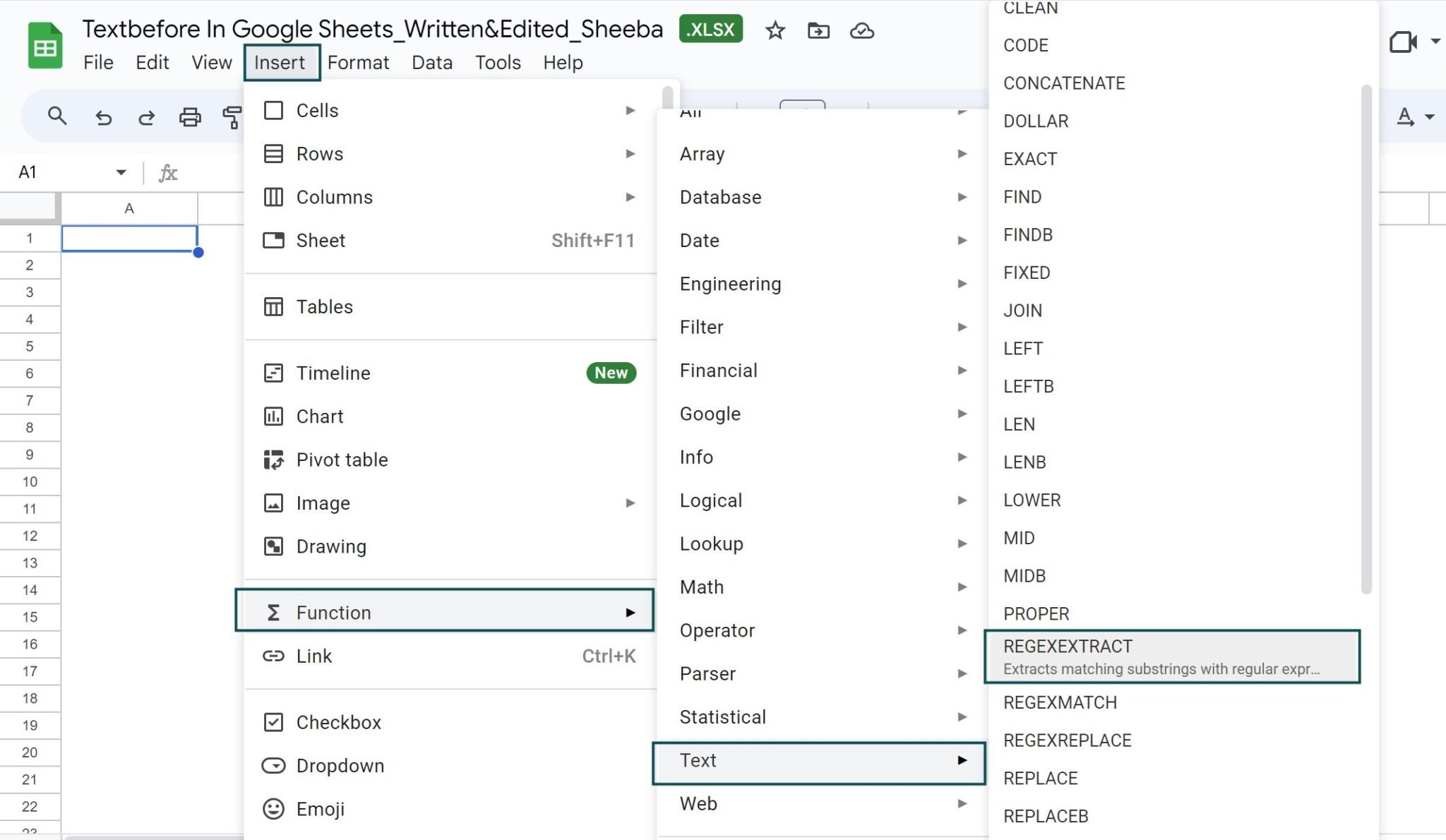Choose the CONCATENATE function
The height and width of the screenshot is (840, 1446).
tap(1064, 83)
